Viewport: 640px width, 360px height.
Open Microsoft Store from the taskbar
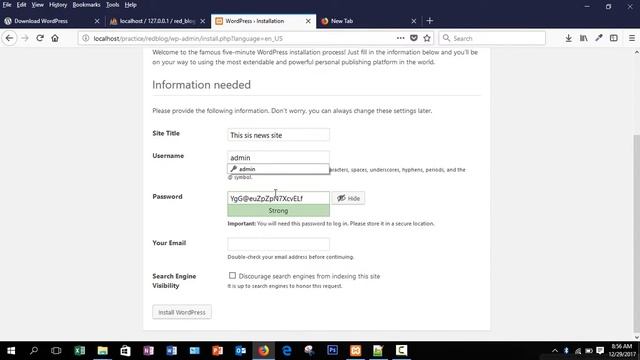125,351
